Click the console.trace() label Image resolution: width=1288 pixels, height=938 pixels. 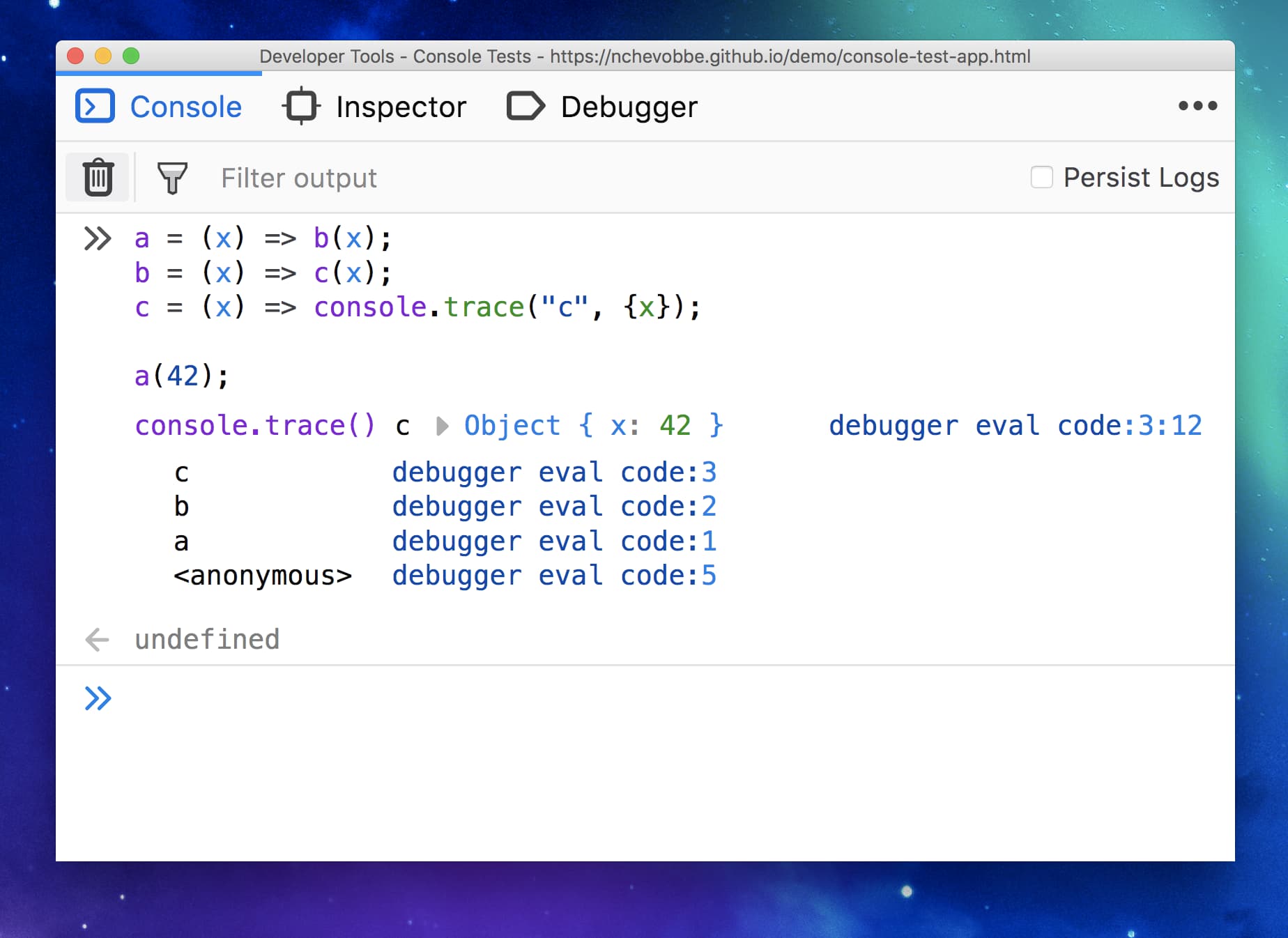coord(255,425)
